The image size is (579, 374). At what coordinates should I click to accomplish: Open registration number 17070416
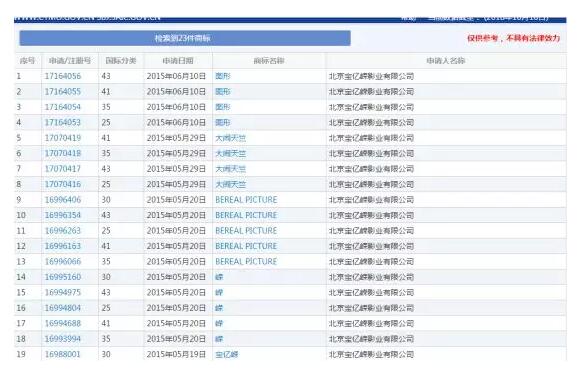(x=62, y=184)
